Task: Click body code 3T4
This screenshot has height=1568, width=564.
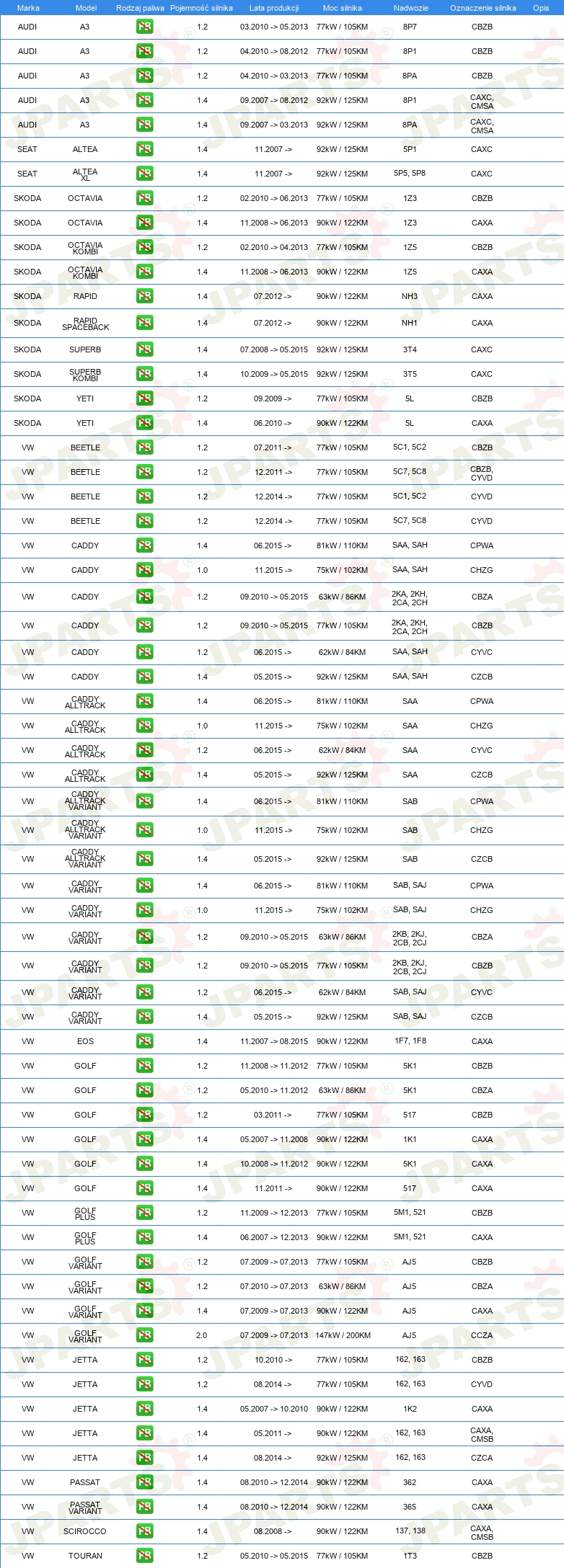Action: pyautogui.click(x=410, y=349)
